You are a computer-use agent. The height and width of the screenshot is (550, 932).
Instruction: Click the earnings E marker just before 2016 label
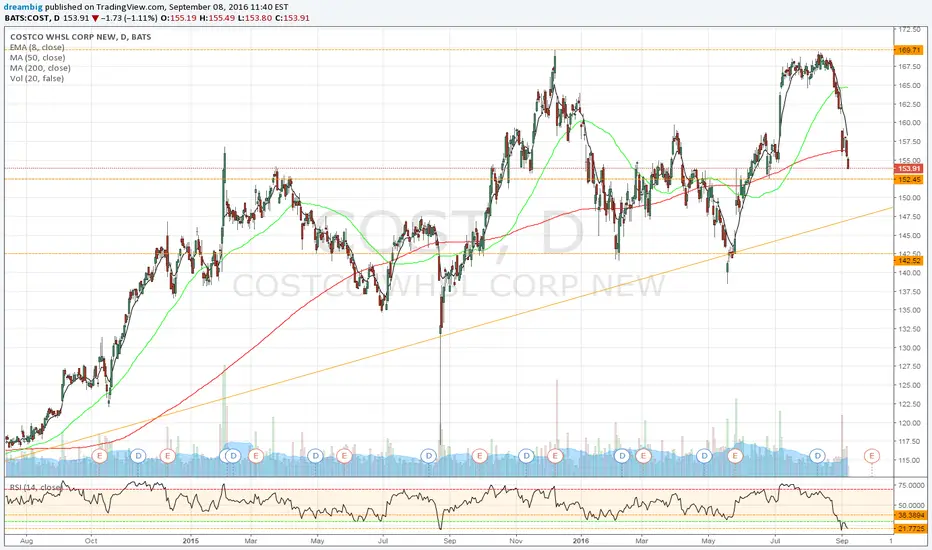point(555,456)
